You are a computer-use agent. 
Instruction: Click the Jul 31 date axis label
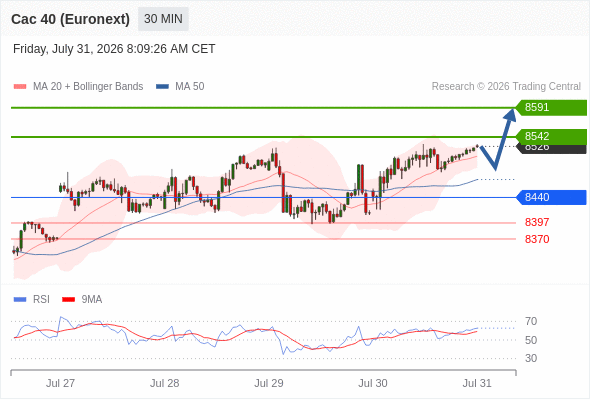tap(477, 383)
